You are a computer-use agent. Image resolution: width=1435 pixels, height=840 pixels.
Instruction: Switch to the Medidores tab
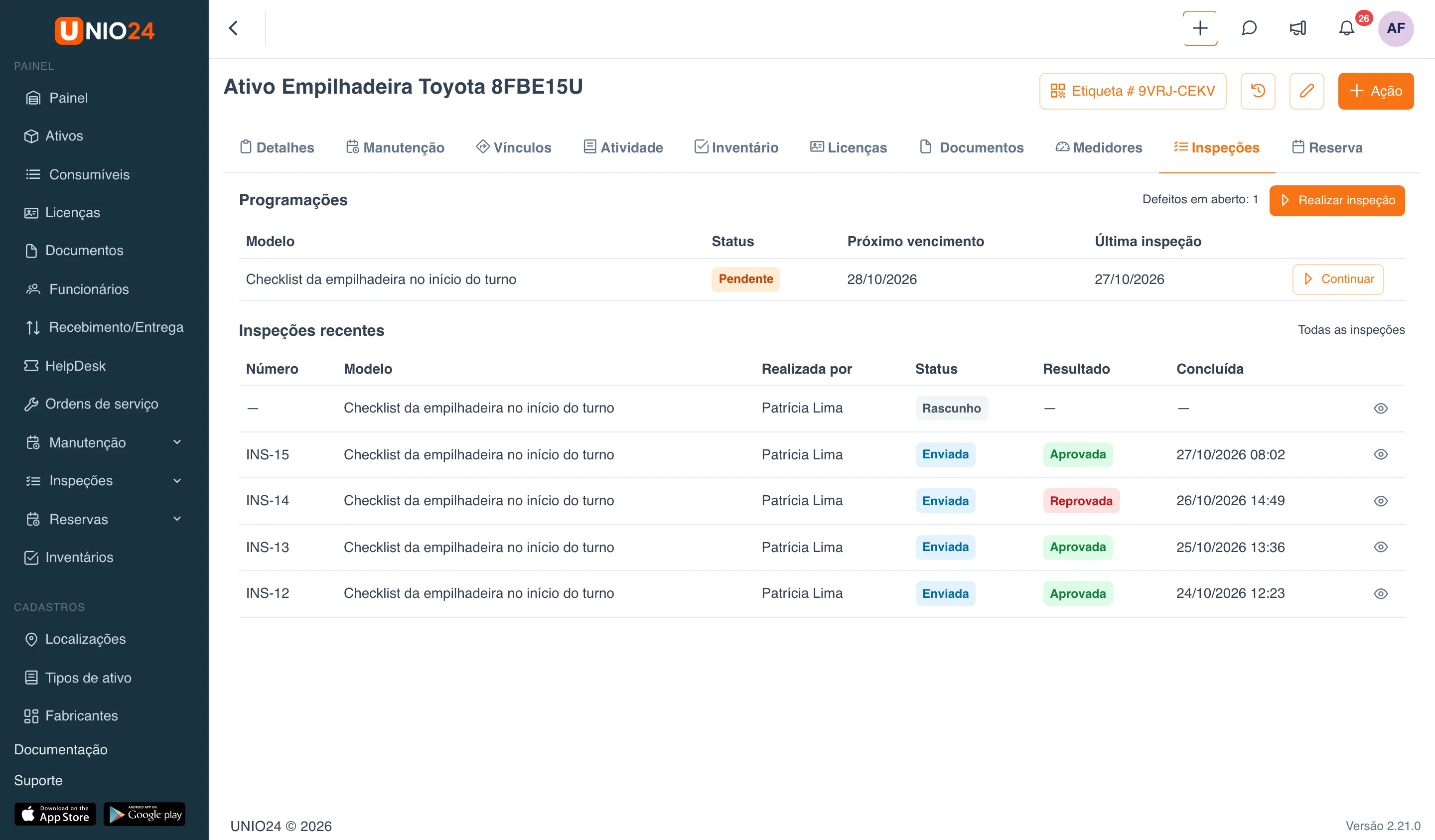[1099, 147]
